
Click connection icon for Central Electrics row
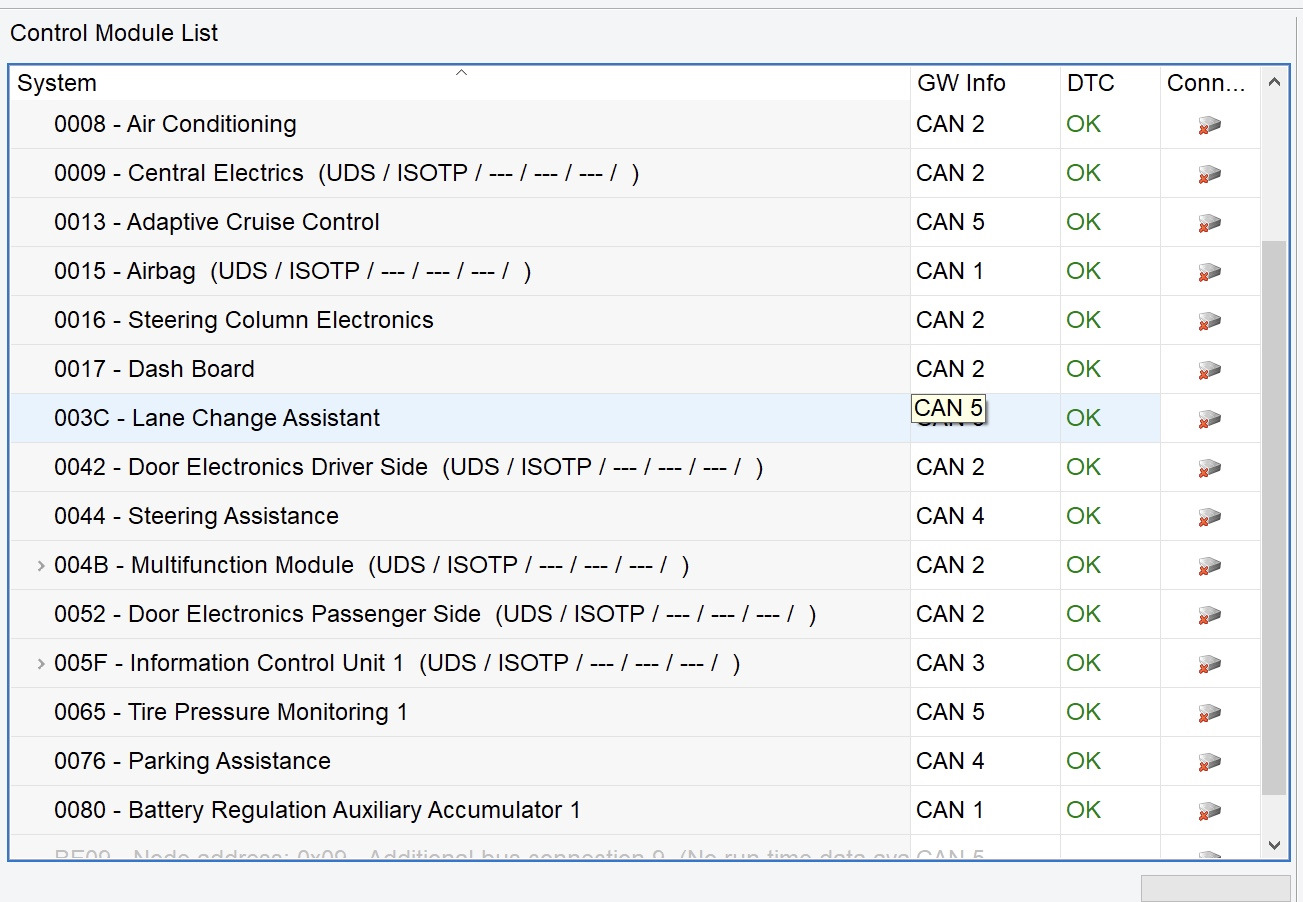point(1209,175)
